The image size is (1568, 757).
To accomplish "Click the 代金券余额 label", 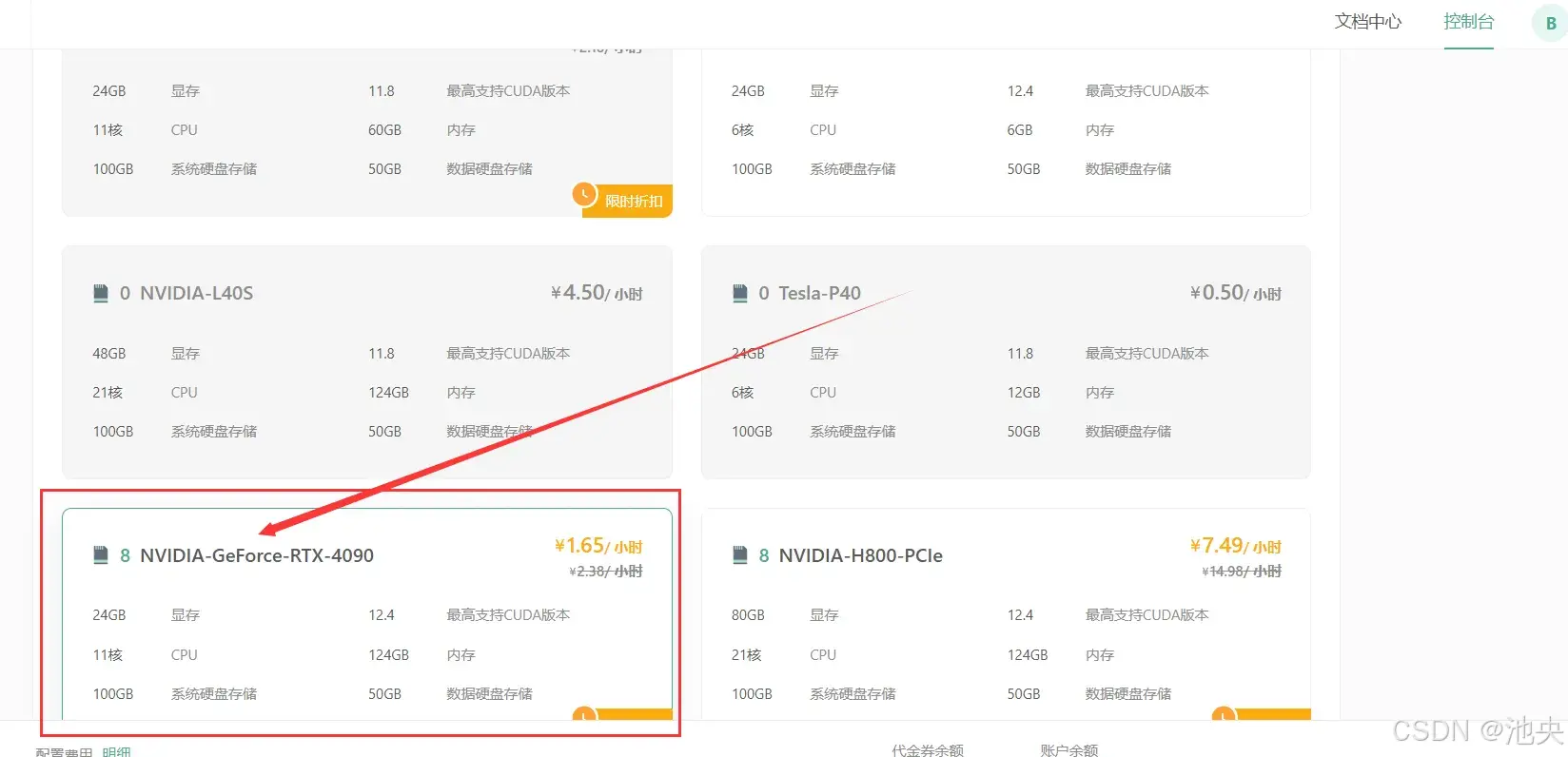I will [928, 750].
